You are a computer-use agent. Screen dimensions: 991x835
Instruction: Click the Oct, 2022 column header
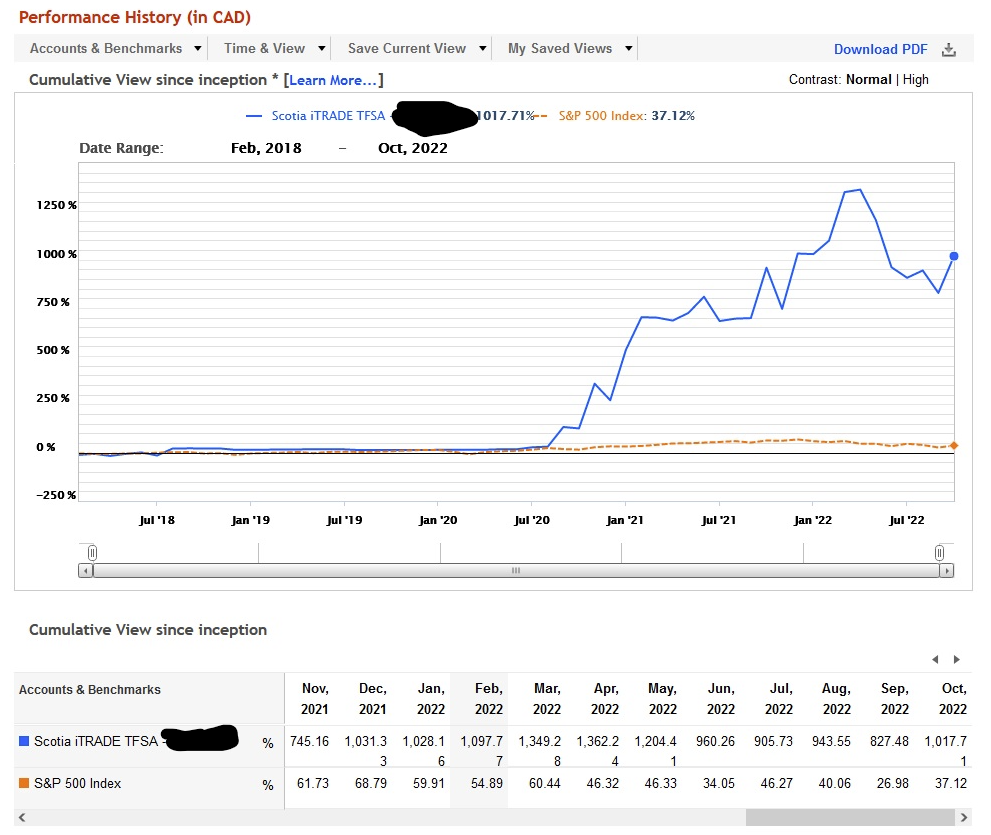(x=953, y=698)
